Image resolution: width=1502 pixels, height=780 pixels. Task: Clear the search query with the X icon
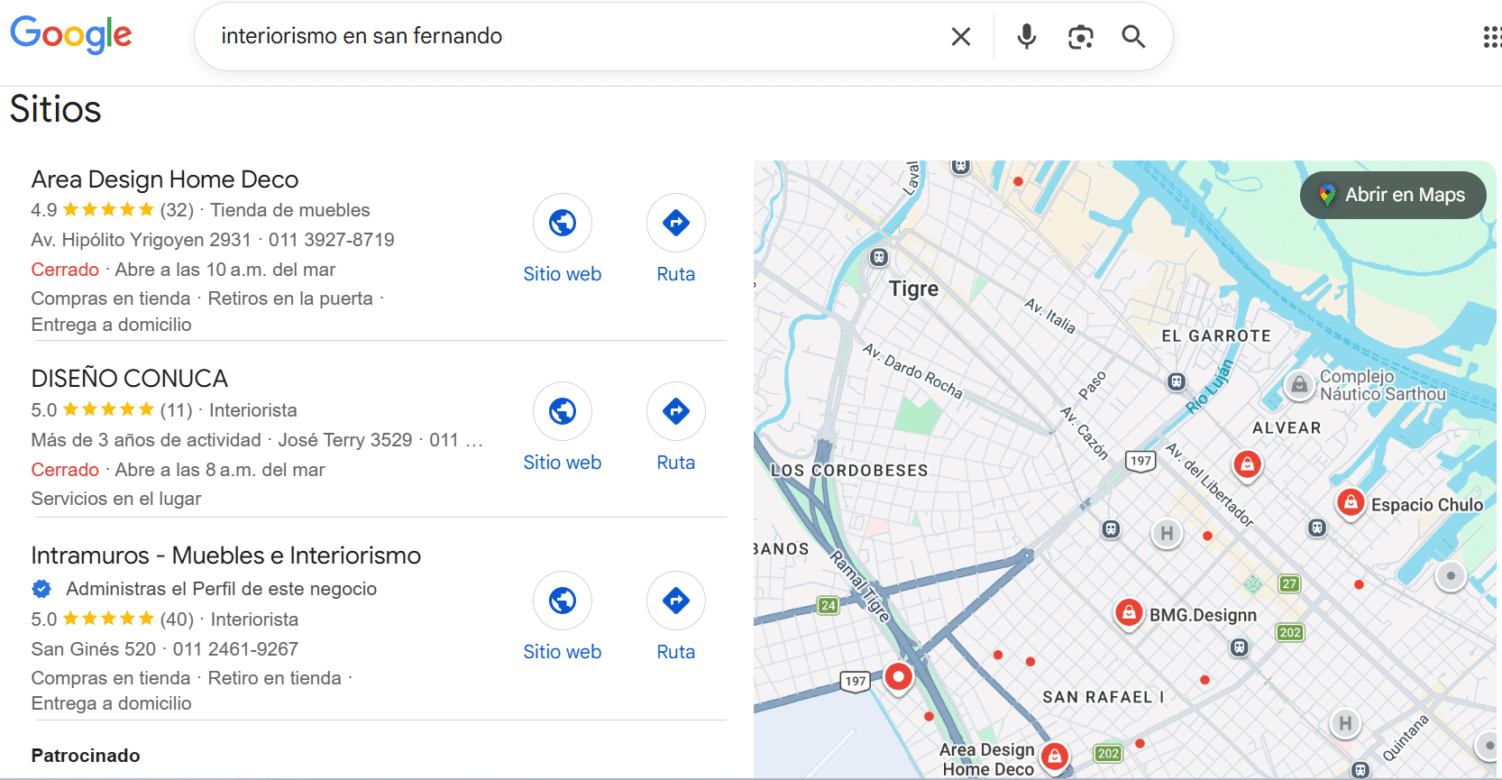click(961, 36)
